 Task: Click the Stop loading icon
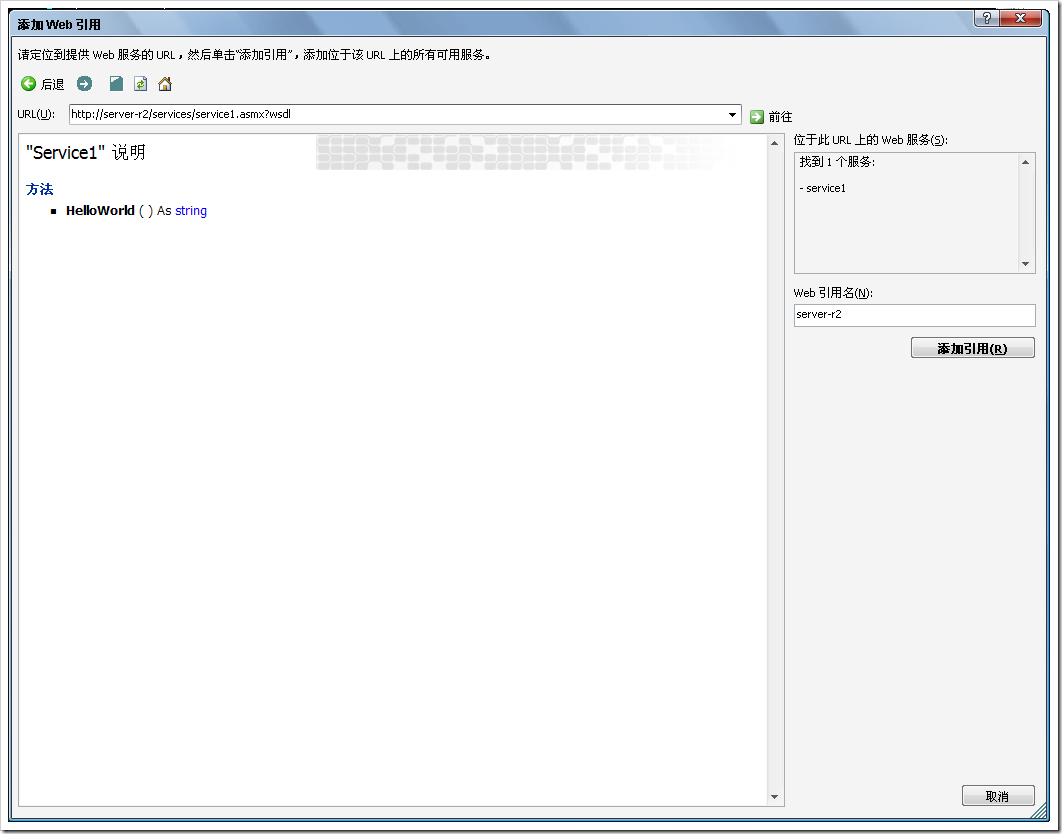(x=116, y=84)
